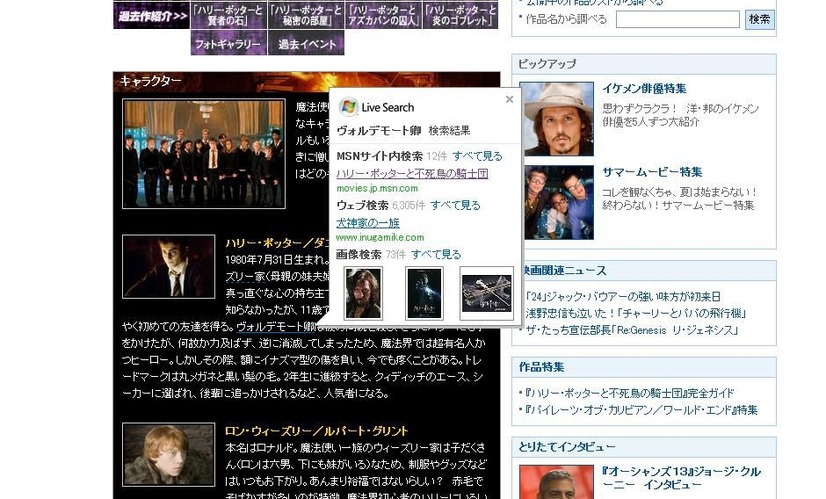This screenshot has height=499, width=826.
Task: Click the ヴォルデモート卿 link in article
Action: tap(277, 326)
